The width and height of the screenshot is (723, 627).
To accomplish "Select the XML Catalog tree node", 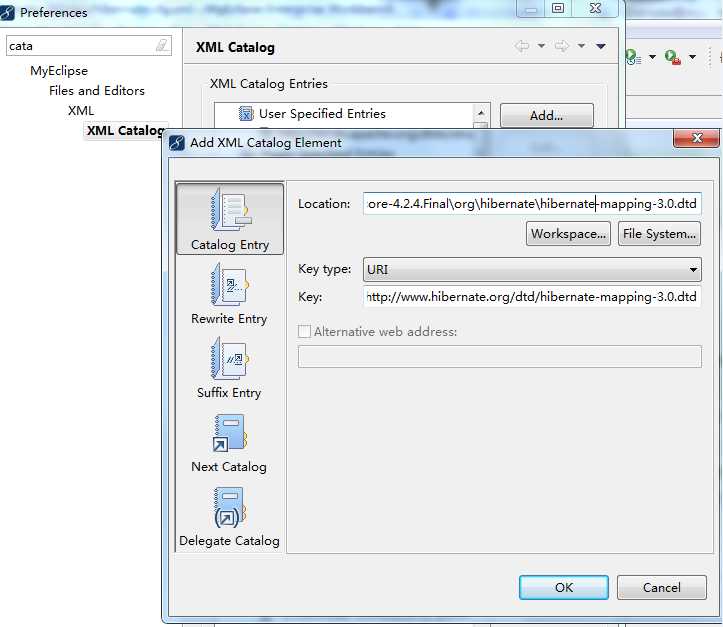I will tap(126, 130).
